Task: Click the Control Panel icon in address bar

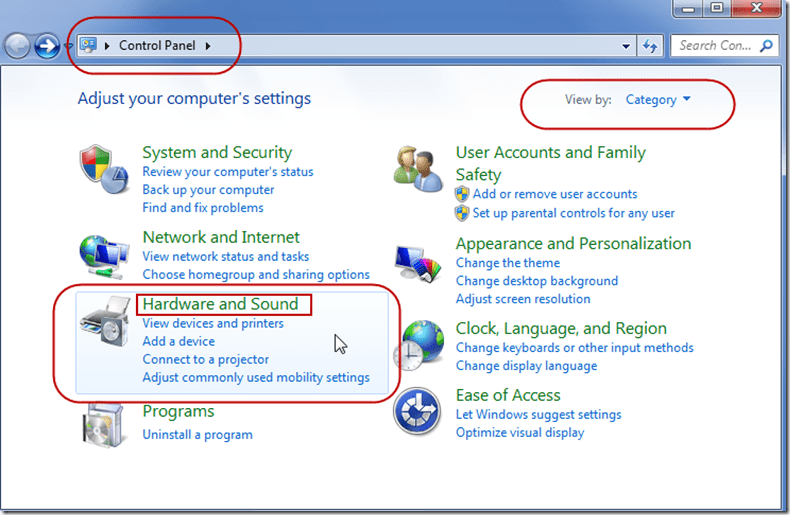Action: (89, 46)
